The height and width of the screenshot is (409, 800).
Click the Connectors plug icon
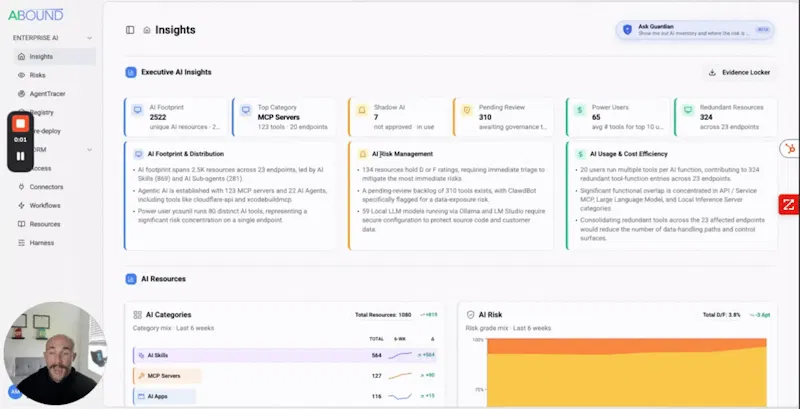tap(21, 187)
